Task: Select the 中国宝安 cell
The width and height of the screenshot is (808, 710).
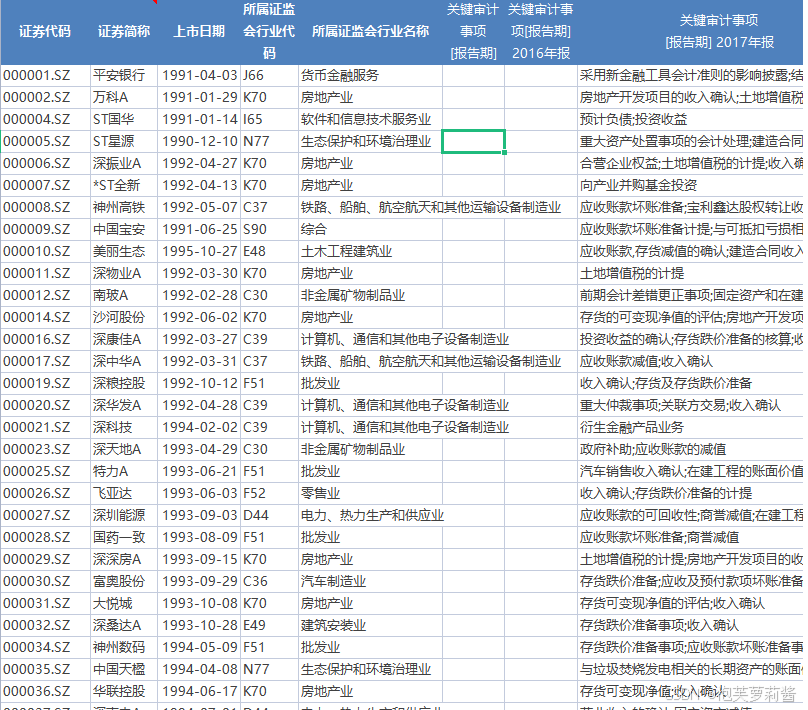Action: coord(124,229)
